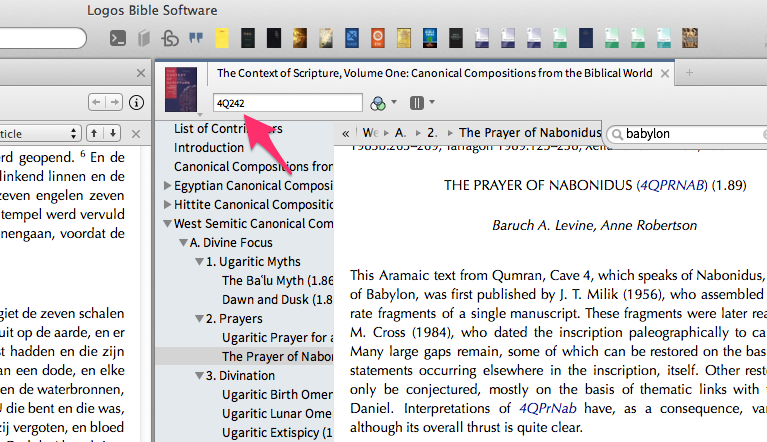Click the 'A.' breadcrumb segment
767x442 pixels.
[401, 133]
